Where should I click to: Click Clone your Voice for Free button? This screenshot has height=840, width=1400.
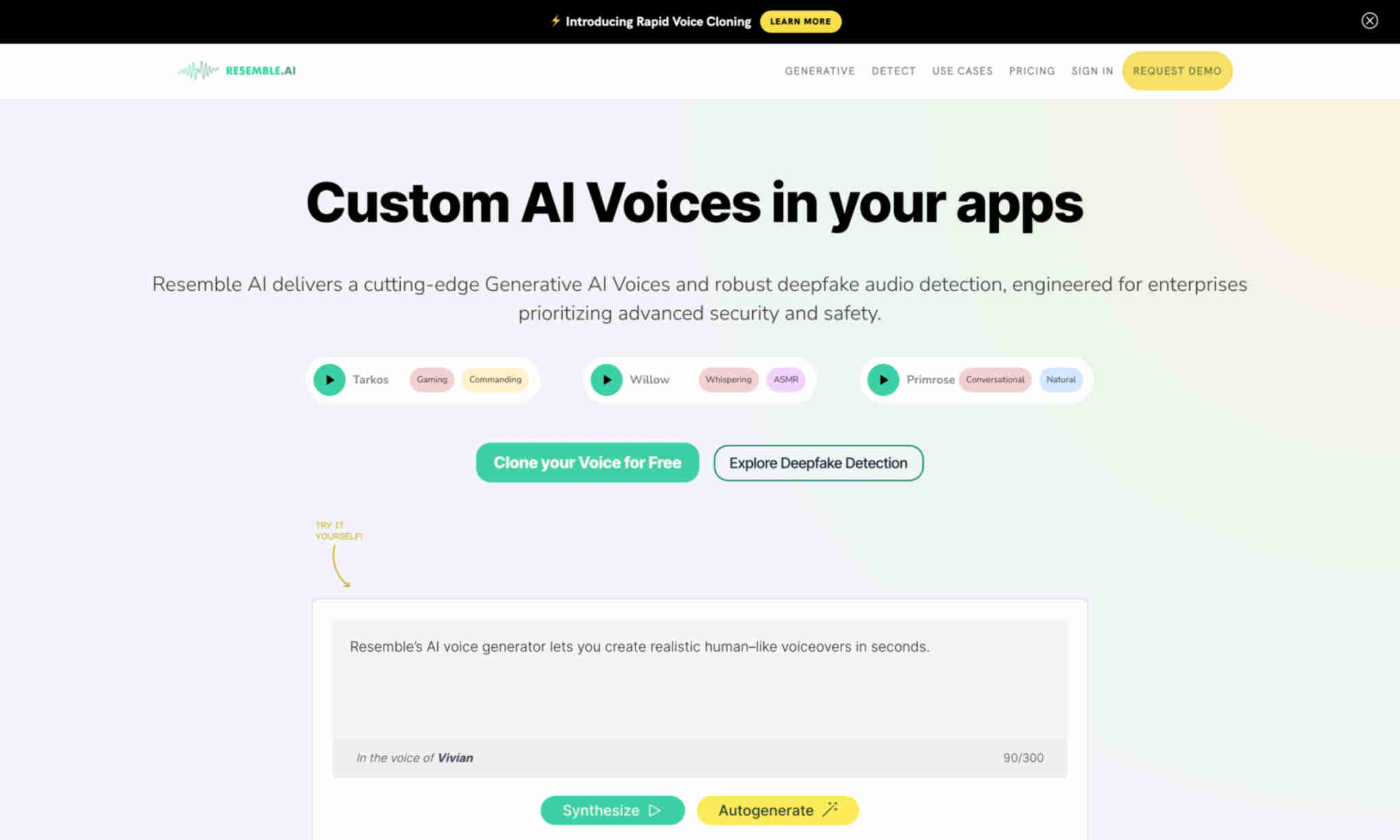point(587,462)
